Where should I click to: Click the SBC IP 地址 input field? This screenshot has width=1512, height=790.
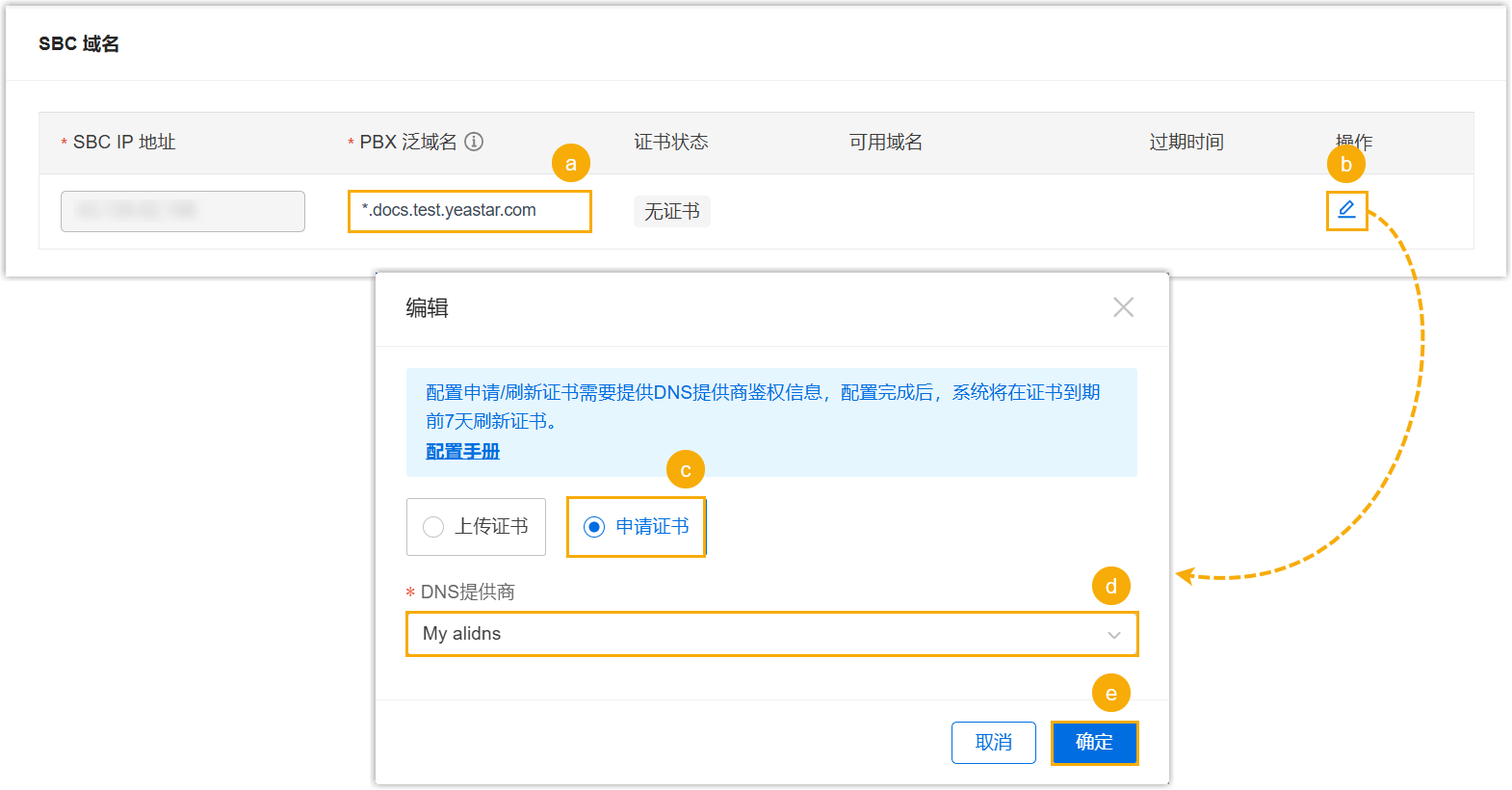pos(183,211)
